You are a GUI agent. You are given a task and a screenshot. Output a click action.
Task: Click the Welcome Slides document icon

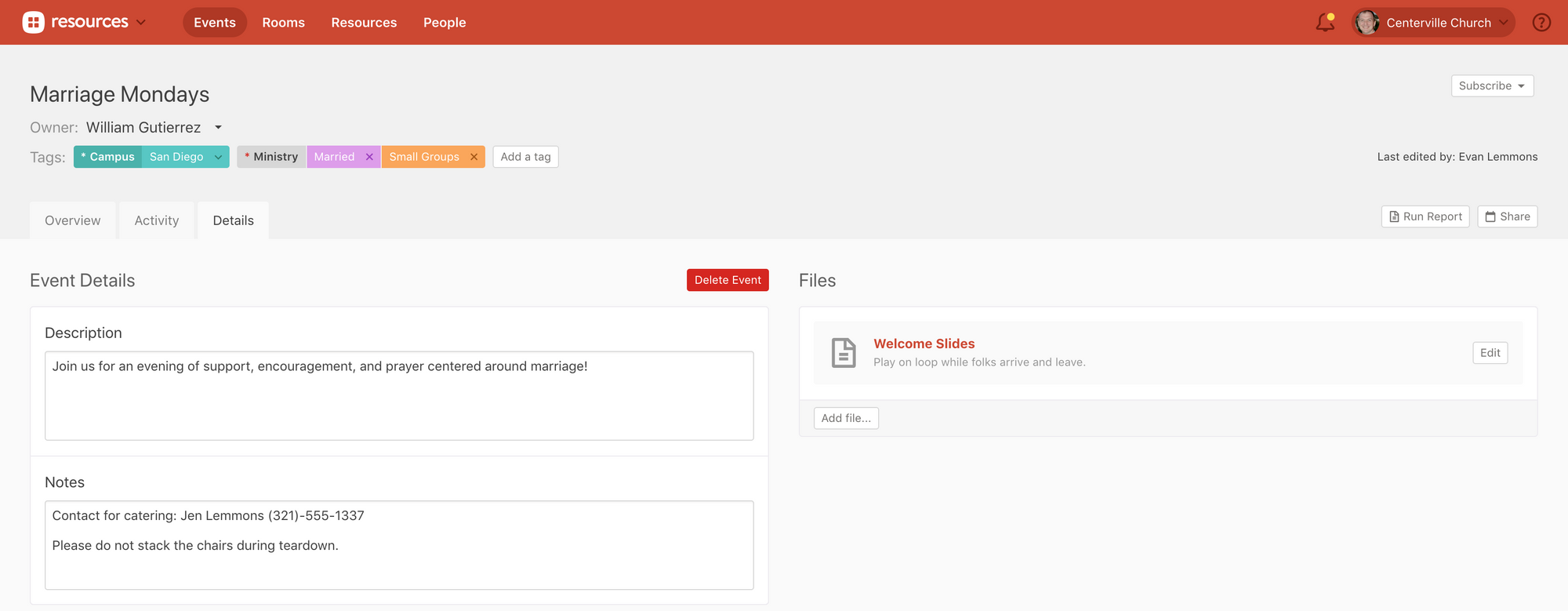click(844, 353)
